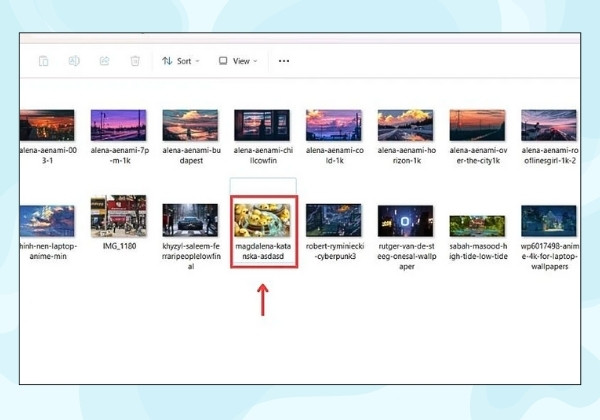The image size is (600, 420).
Task: Click the Rename icon in toolbar
Action: (x=74, y=61)
